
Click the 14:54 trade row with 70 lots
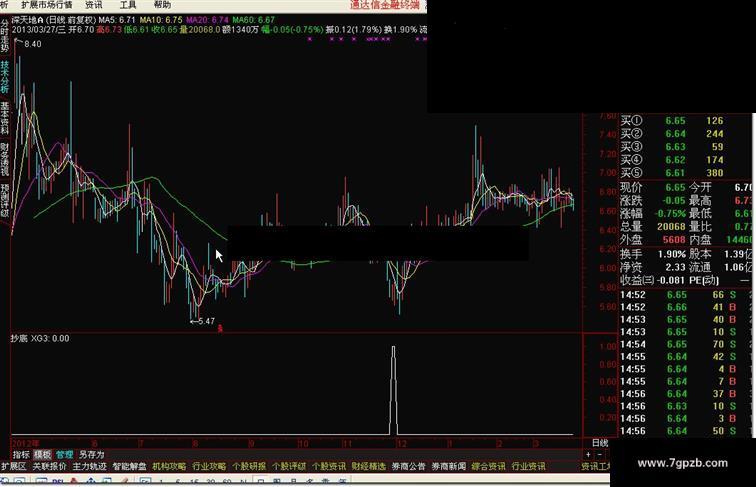[x=678, y=344]
